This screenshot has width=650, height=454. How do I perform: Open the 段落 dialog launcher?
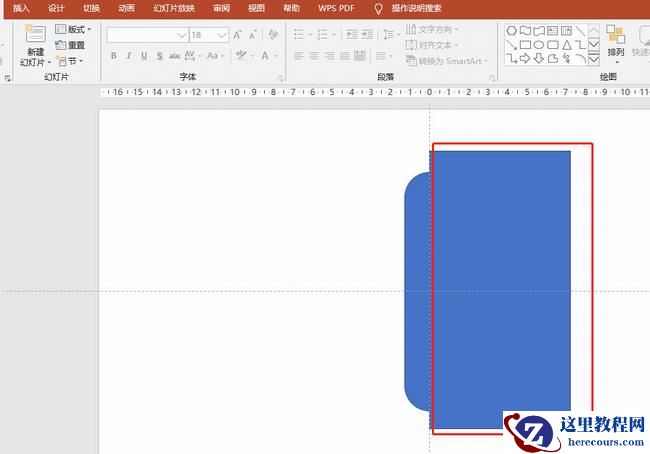coord(492,78)
